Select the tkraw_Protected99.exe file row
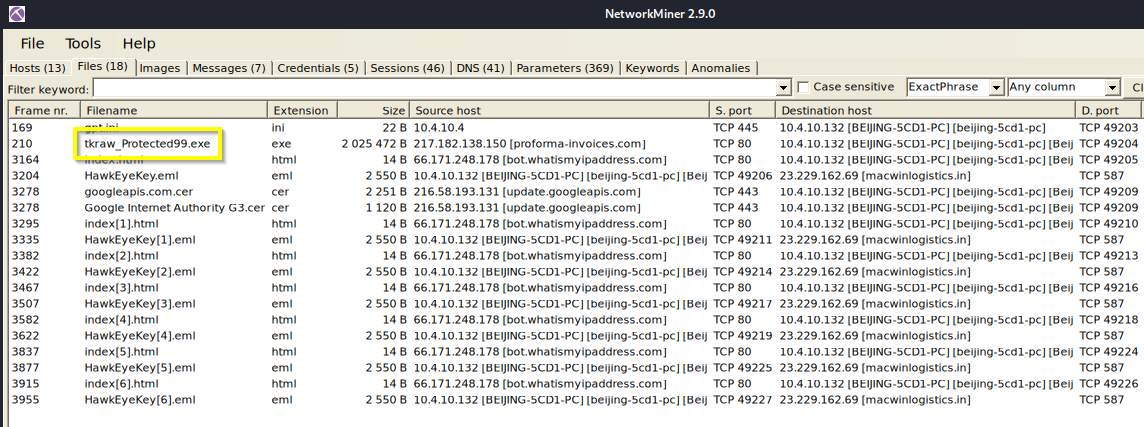 147,144
